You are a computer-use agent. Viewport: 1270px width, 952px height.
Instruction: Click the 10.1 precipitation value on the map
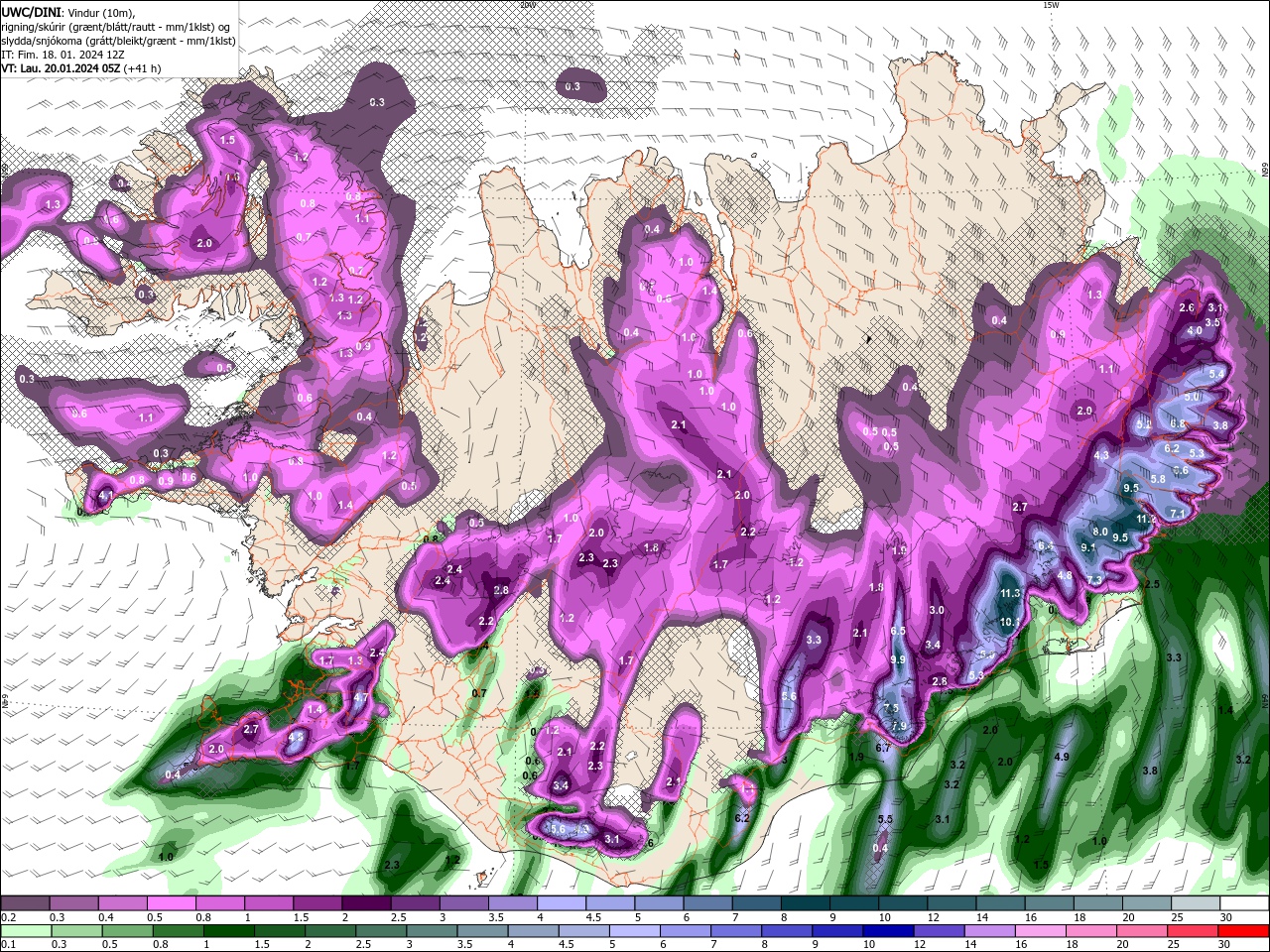[1010, 622]
